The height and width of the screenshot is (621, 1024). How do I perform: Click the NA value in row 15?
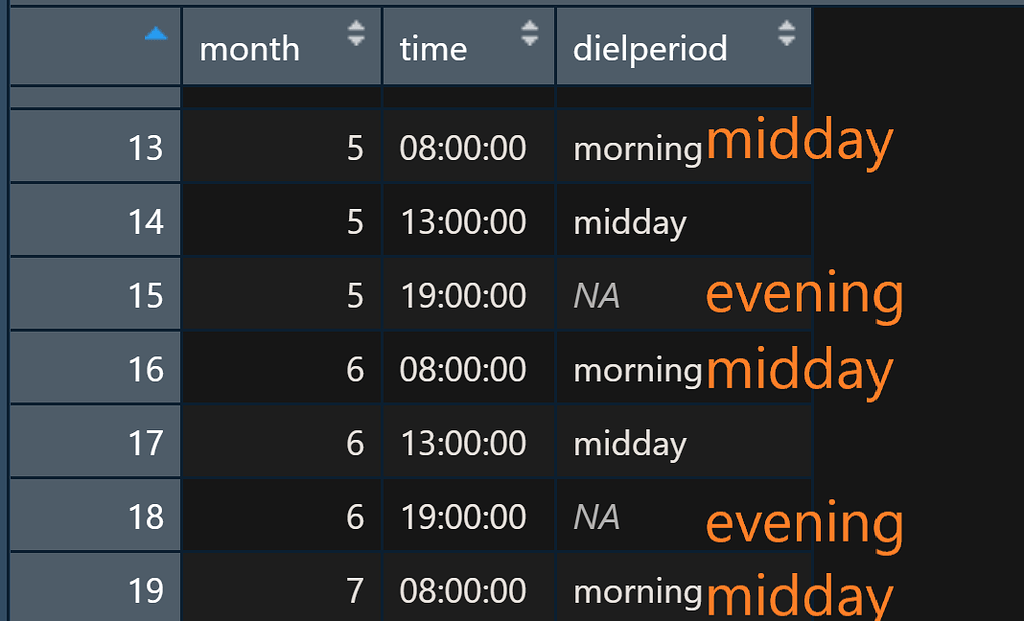[597, 295]
